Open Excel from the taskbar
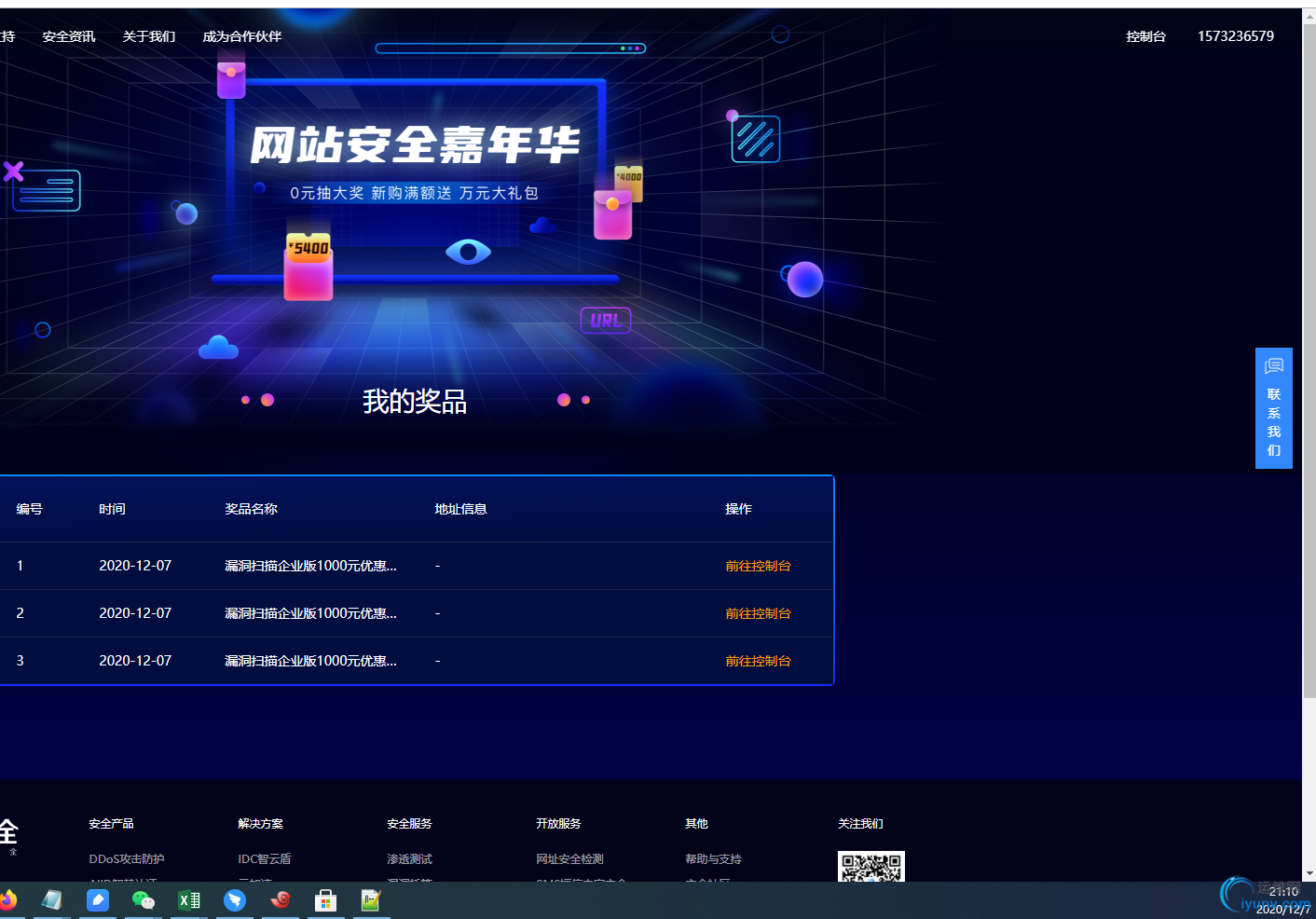The width and height of the screenshot is (1316, 919). [x=188, y=899]
